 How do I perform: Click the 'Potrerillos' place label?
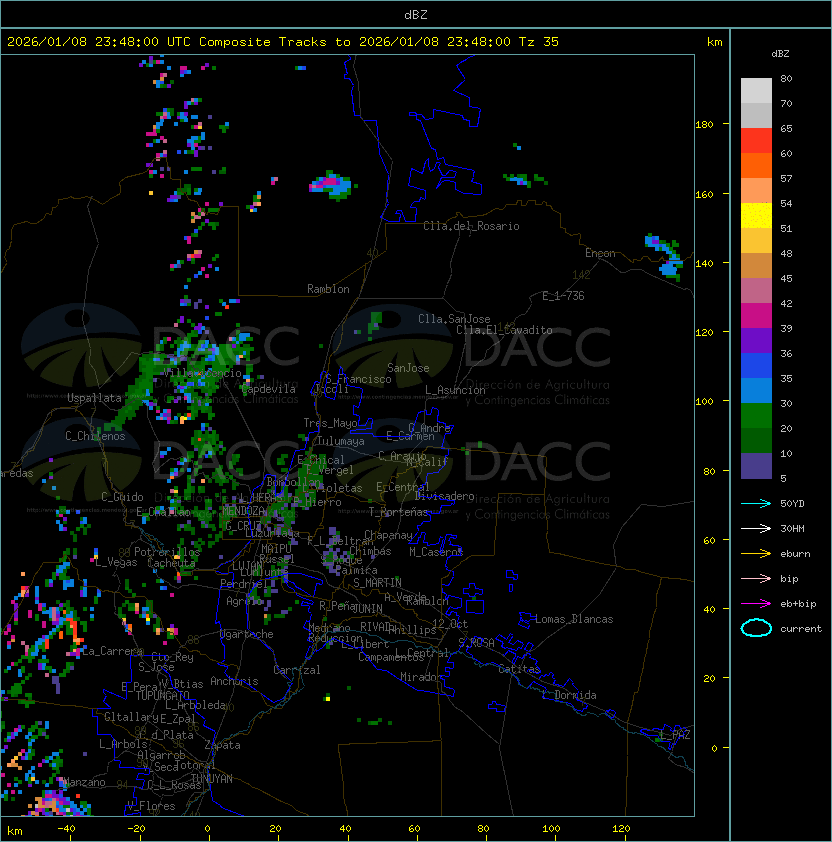pos(167,552)
